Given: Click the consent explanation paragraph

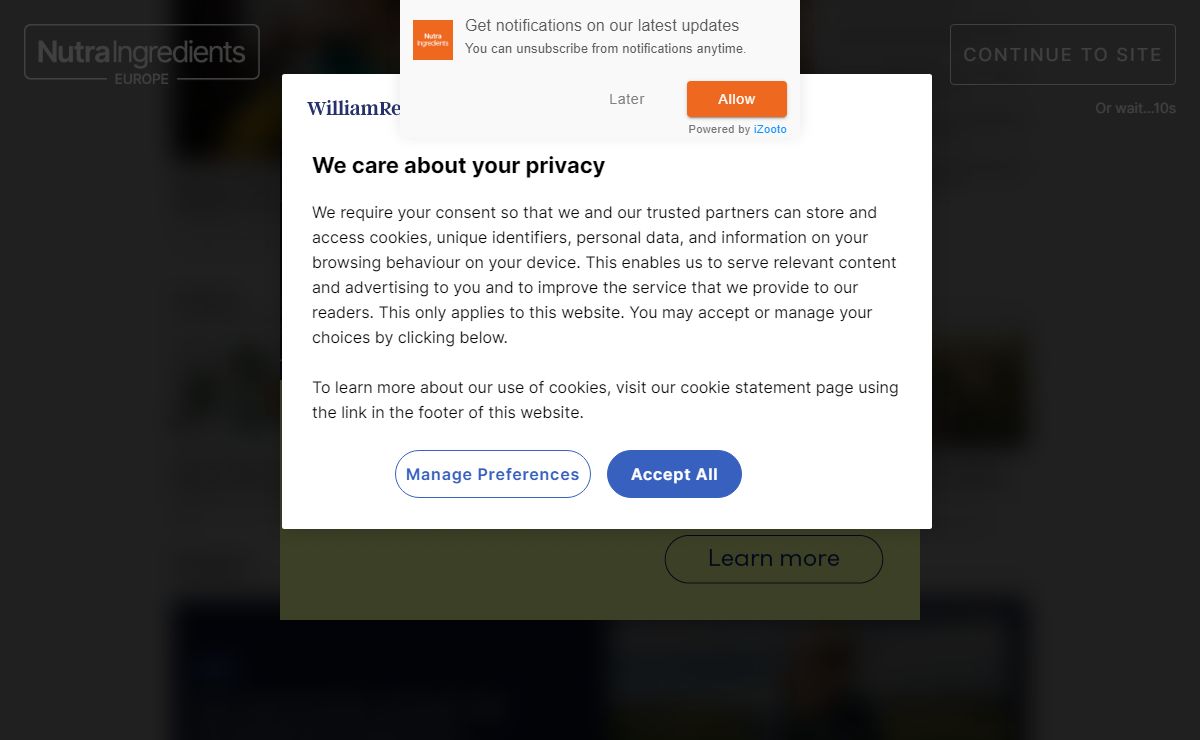Looking at the screenshot, I should [605, 275].
